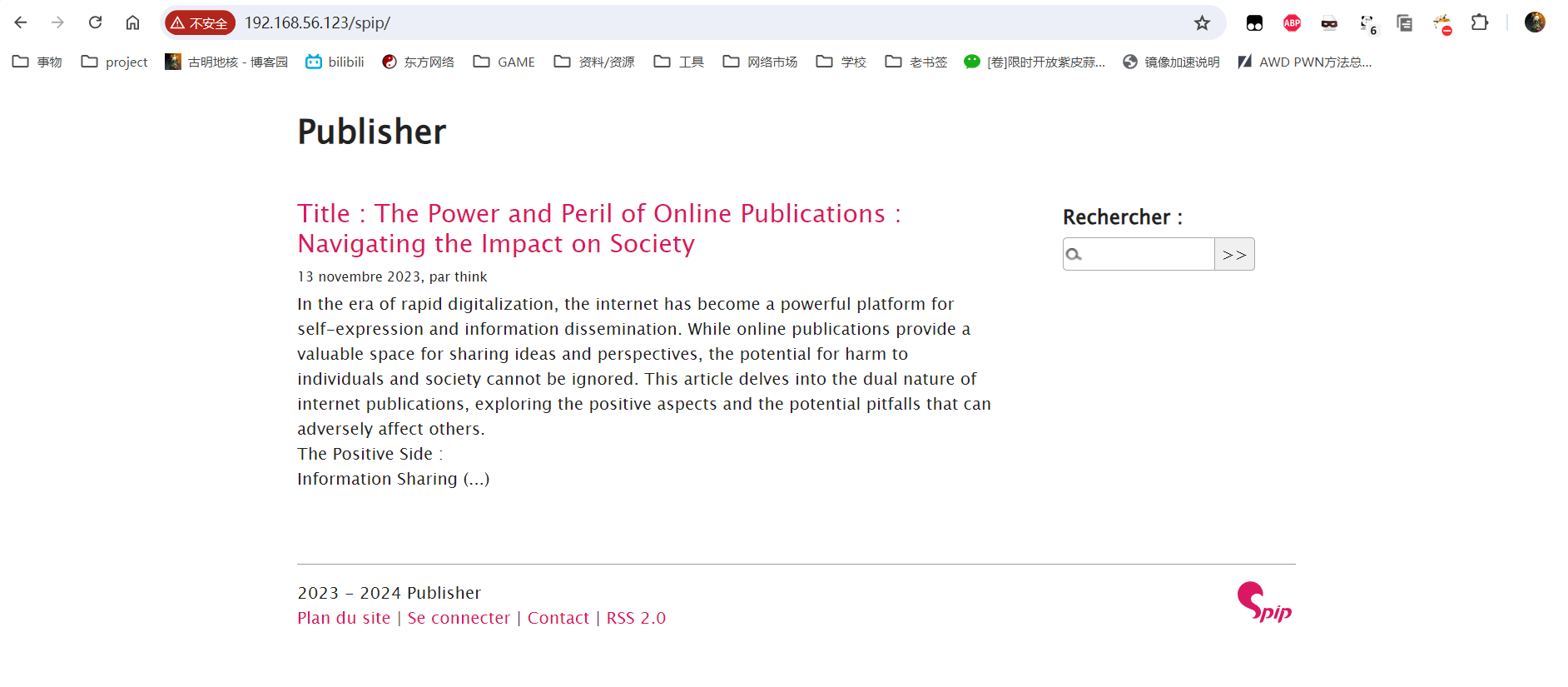Image resolution: width=1568 pixels, height=687 pixels.
Task: Open the RSS 2.0 feed link
Action: coord(636,618)
